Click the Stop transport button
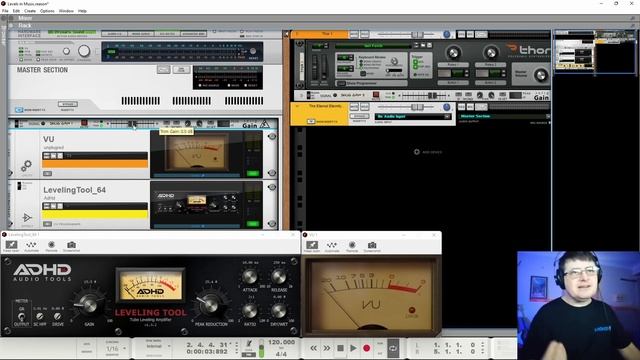640x360 pixels. [340, 348]
